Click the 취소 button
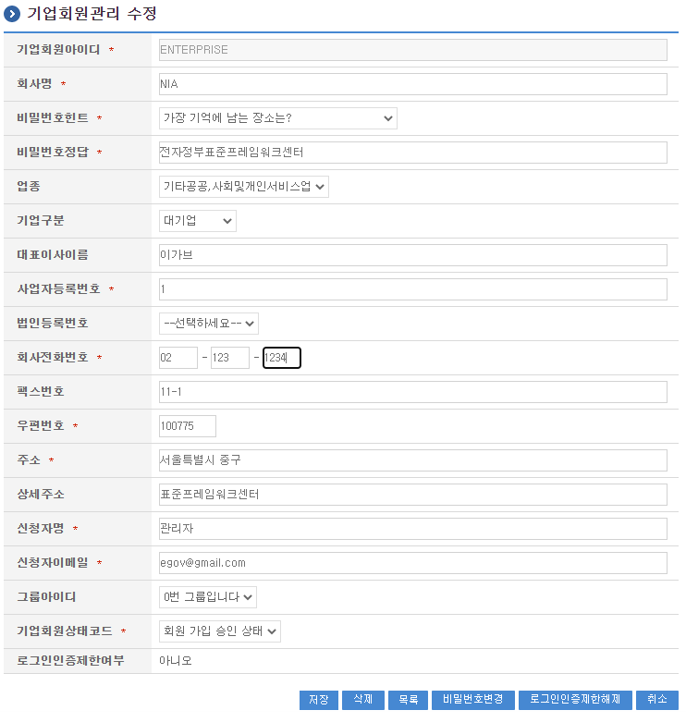This screenshot has height=712, width=686. click(x=656, y=700)
